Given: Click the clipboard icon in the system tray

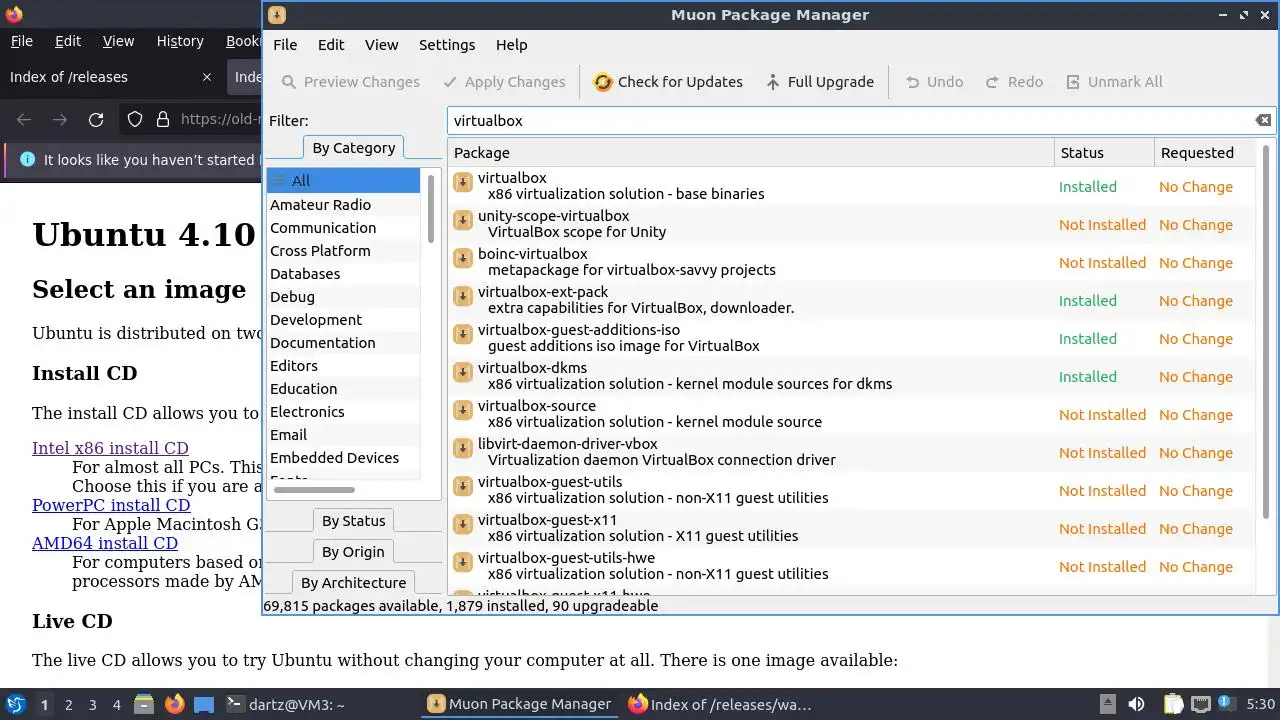Looking at the screenshot, I should [x=1173, y=704].
